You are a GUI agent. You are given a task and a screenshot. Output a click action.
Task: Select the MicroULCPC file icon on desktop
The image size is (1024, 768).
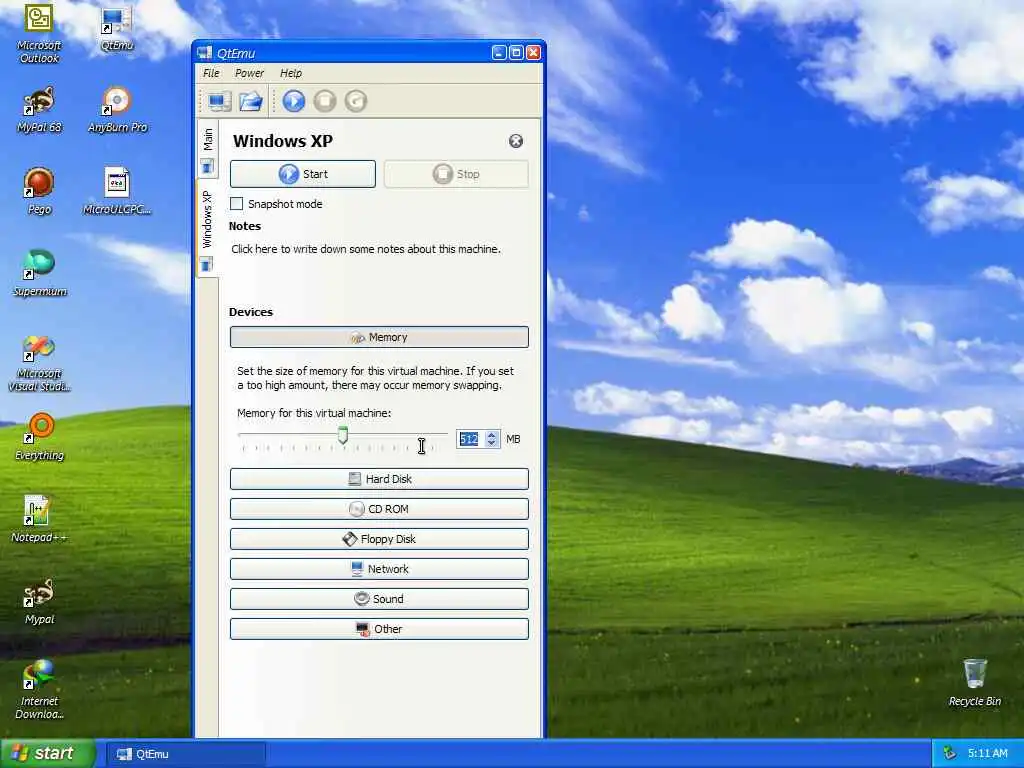pyautogui.click(x=117, y=191)
